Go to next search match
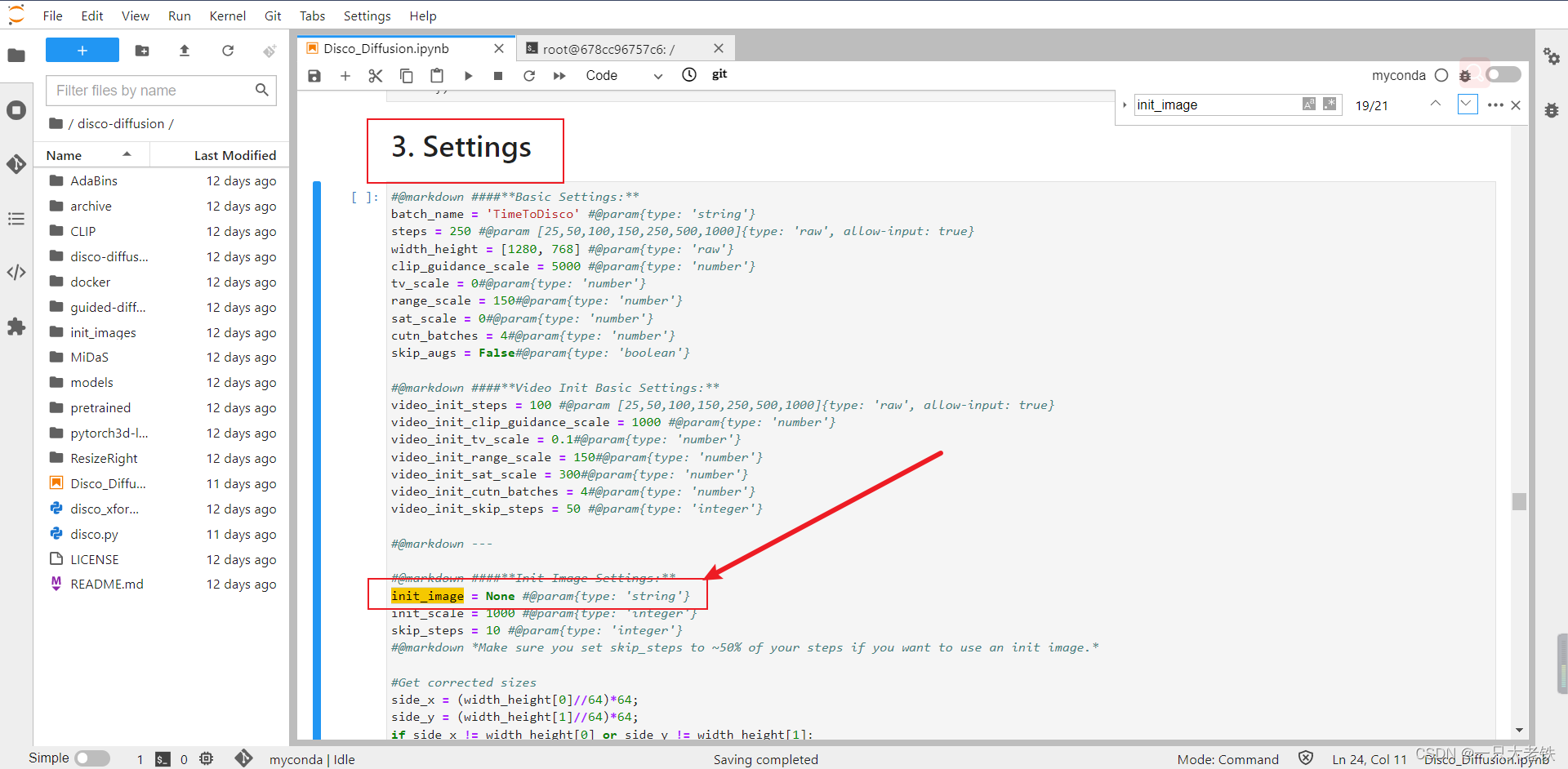Image resolution: width=1568 pixels, height=769 pixels. pyautogui.click(x=1468, y=104)
